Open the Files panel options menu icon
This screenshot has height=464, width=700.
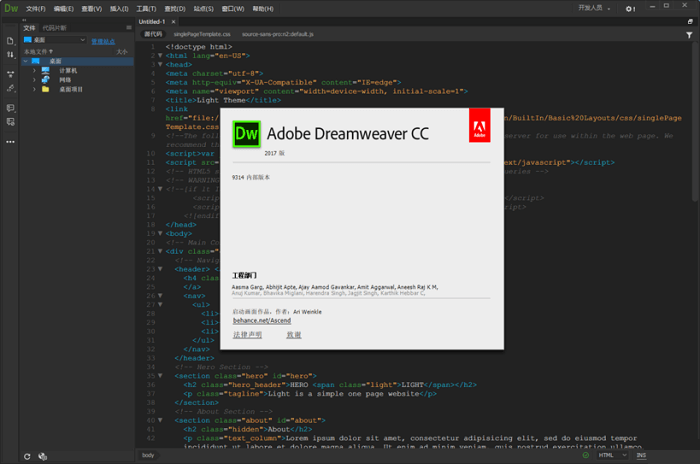pos(129,28)
